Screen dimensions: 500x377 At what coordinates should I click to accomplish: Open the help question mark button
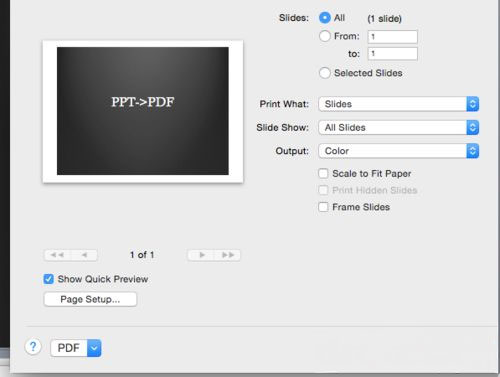click(33, 347)
